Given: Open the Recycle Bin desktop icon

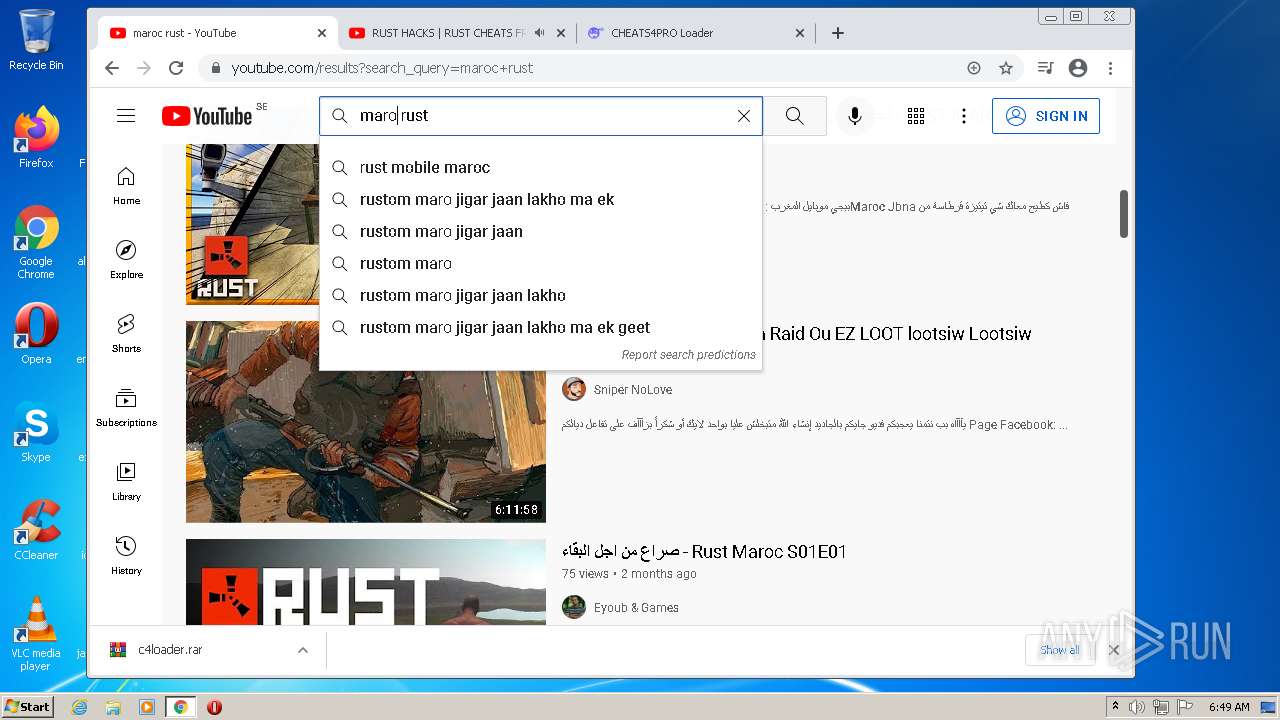Looking at the screenshot, I should click(x=36, y=40).
